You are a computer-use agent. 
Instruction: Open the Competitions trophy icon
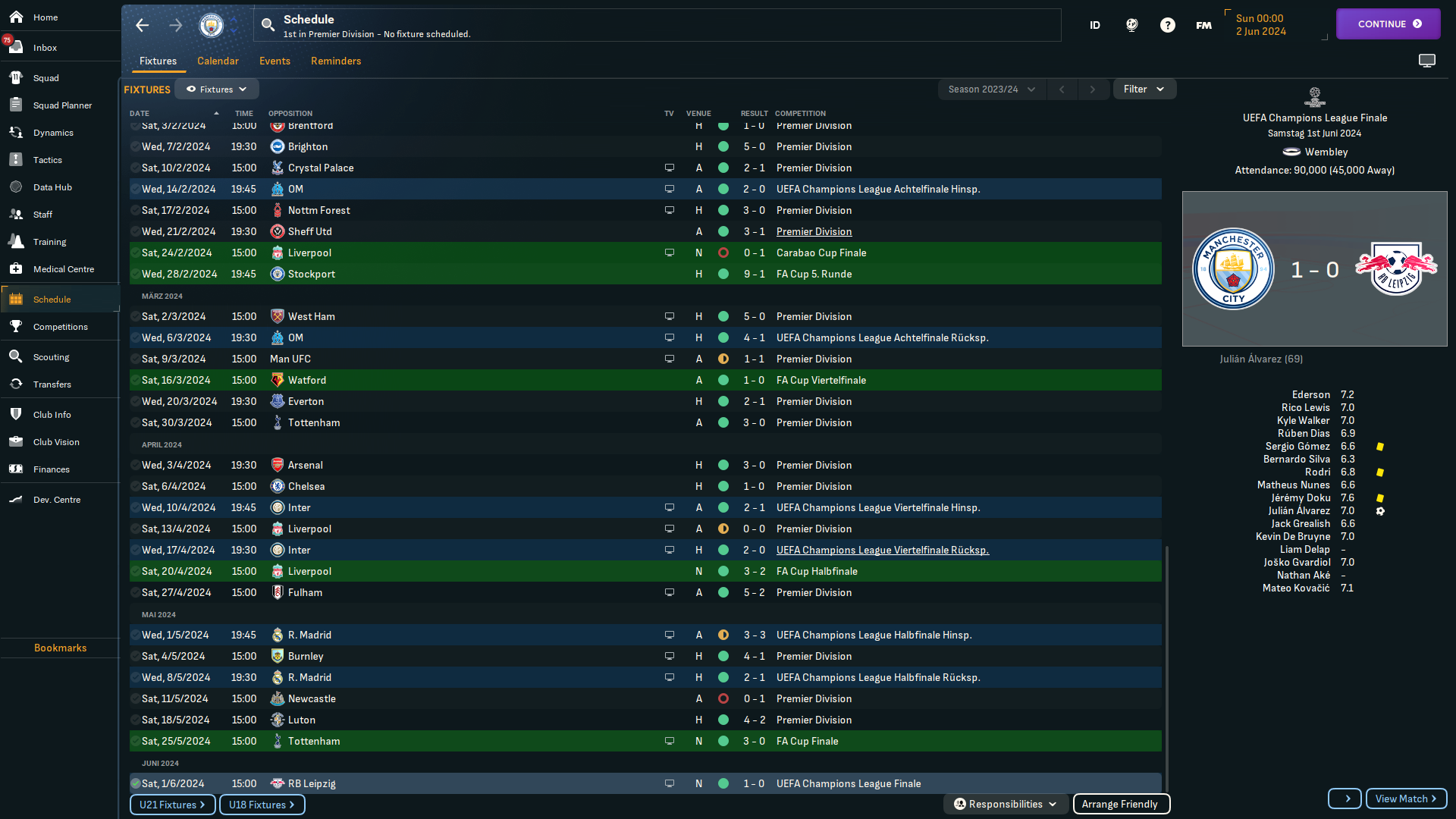(x=16, y=326)
